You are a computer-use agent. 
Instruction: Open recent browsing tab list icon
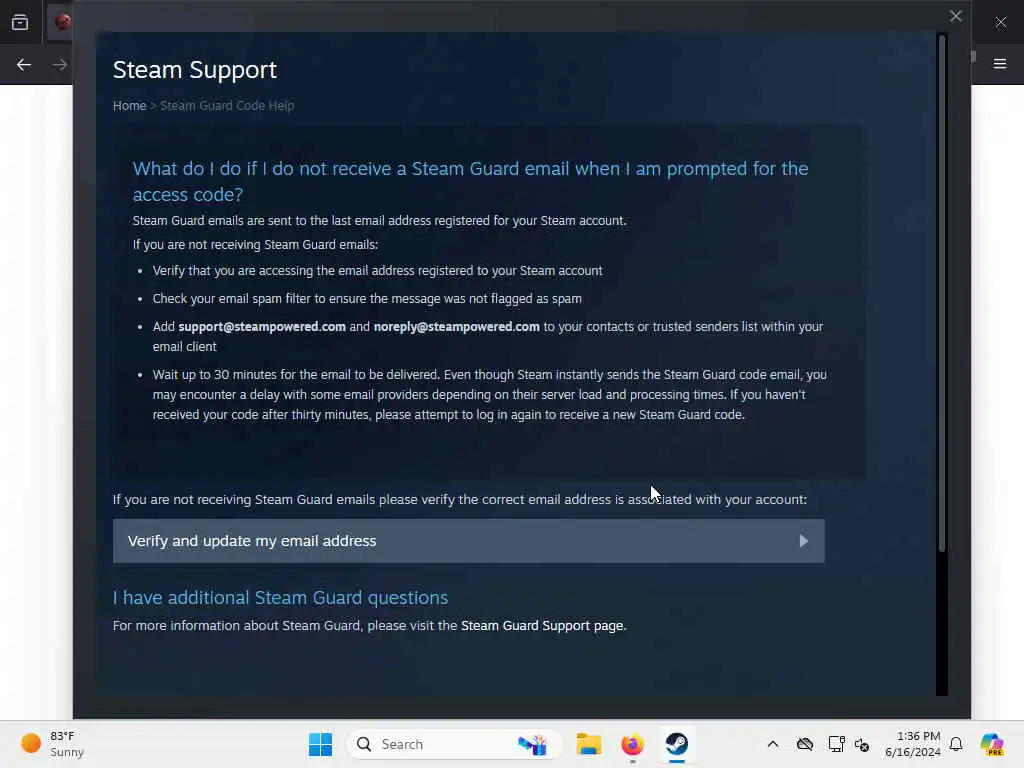[20, 22]
